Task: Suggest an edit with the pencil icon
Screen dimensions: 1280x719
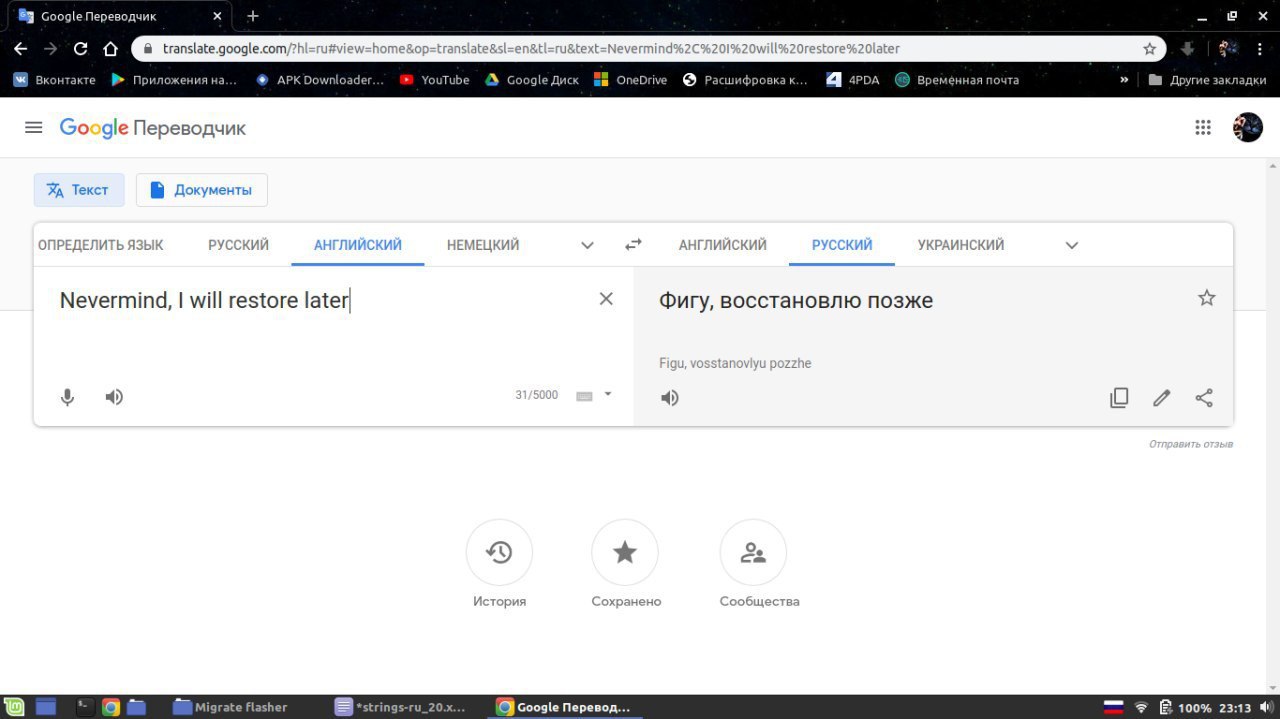Action: pos(1161,398)
